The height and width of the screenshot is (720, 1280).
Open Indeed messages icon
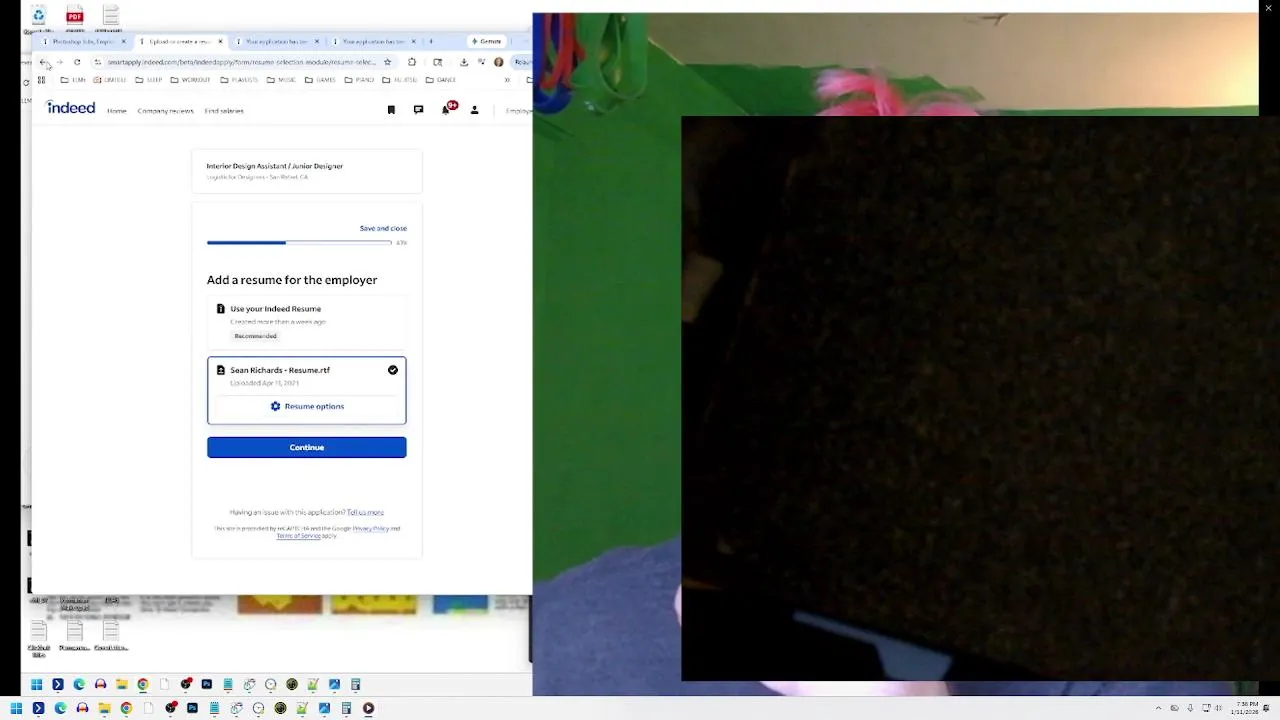[418, 110]
